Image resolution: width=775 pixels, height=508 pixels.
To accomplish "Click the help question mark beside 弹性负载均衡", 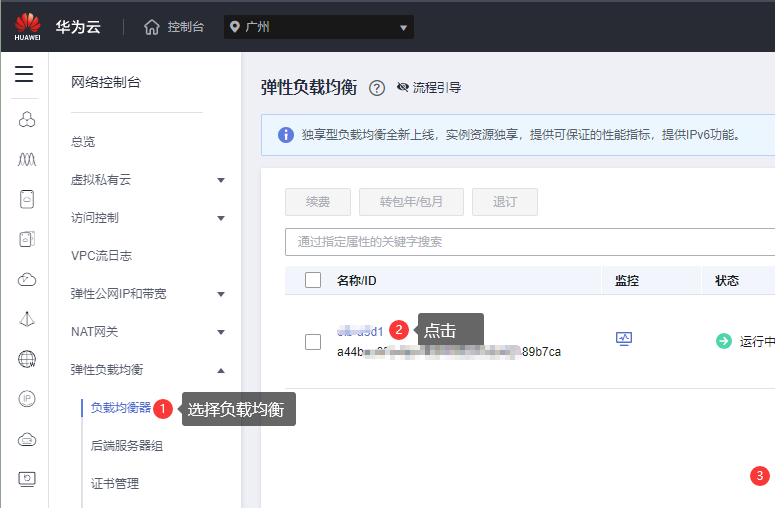I will (377, 88).
